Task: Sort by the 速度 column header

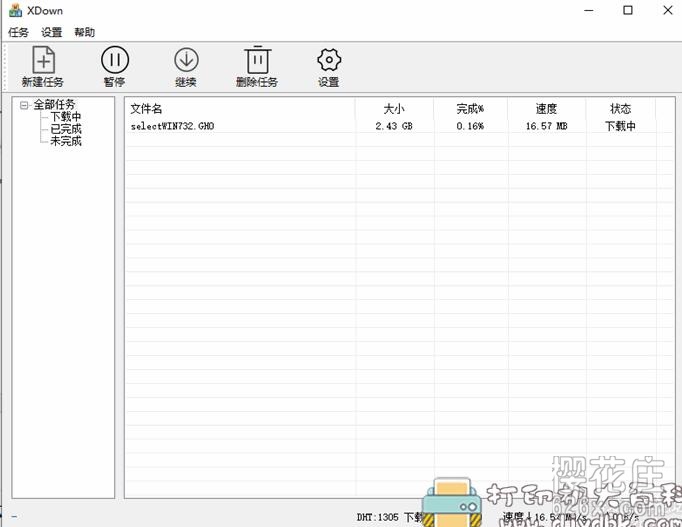Action: (x=546, y=109)
